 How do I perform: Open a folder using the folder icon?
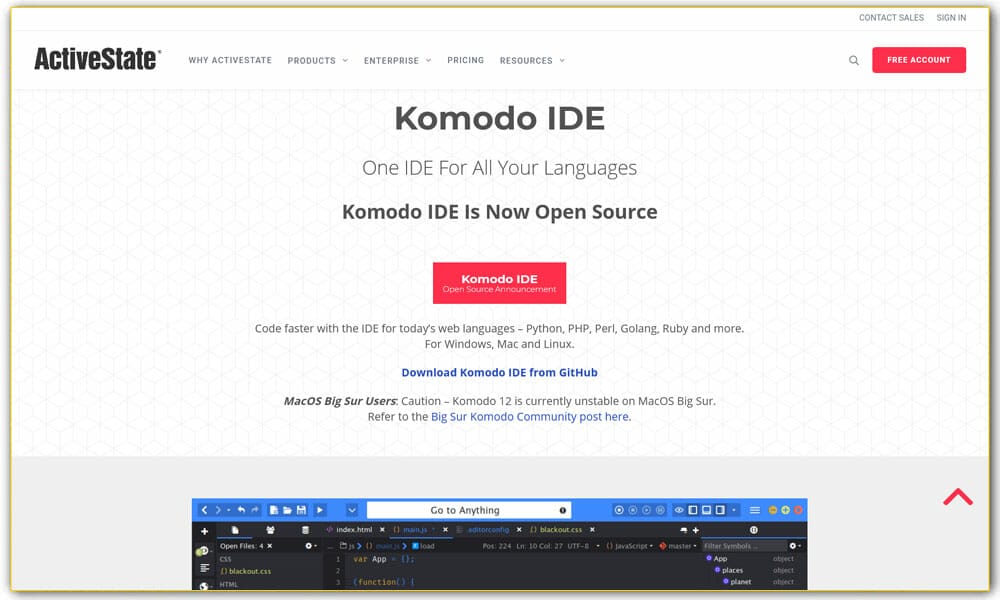pos(290,508)
